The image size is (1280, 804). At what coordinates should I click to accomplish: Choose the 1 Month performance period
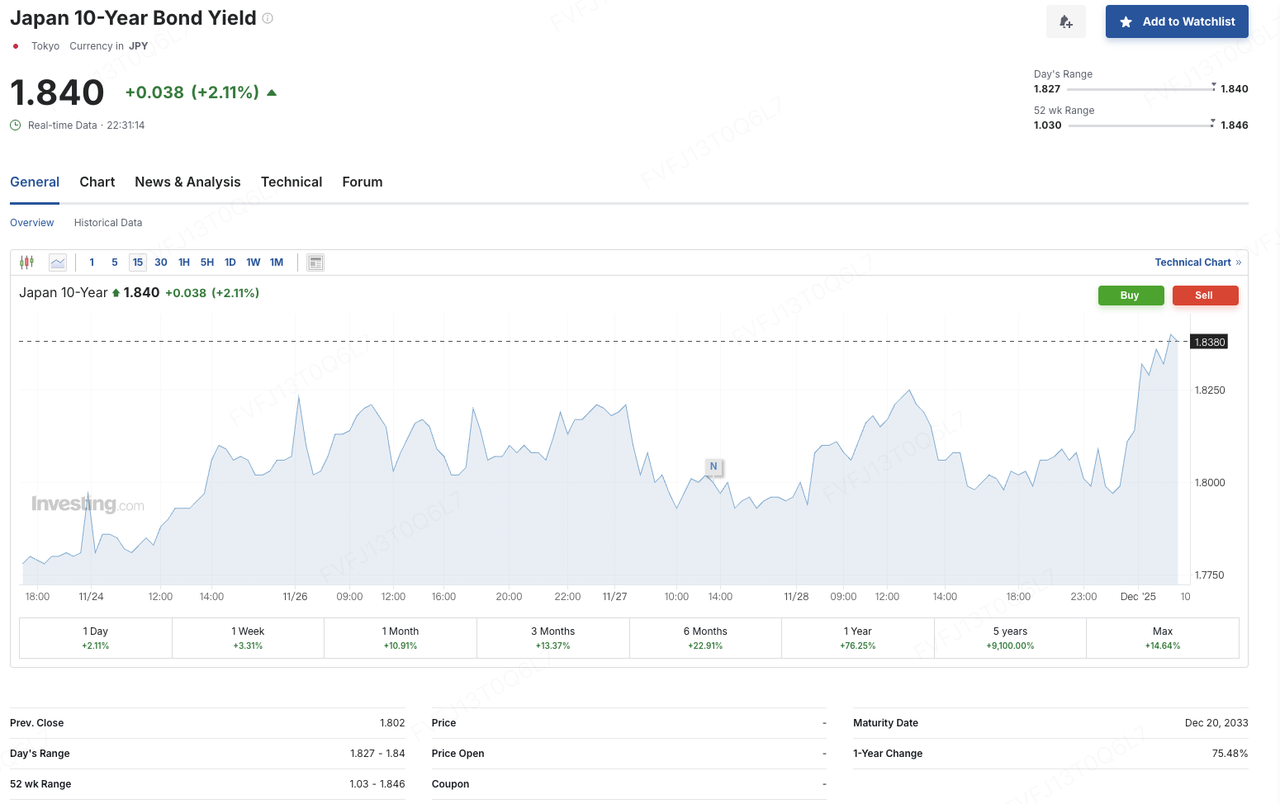(x=400, y=637)
